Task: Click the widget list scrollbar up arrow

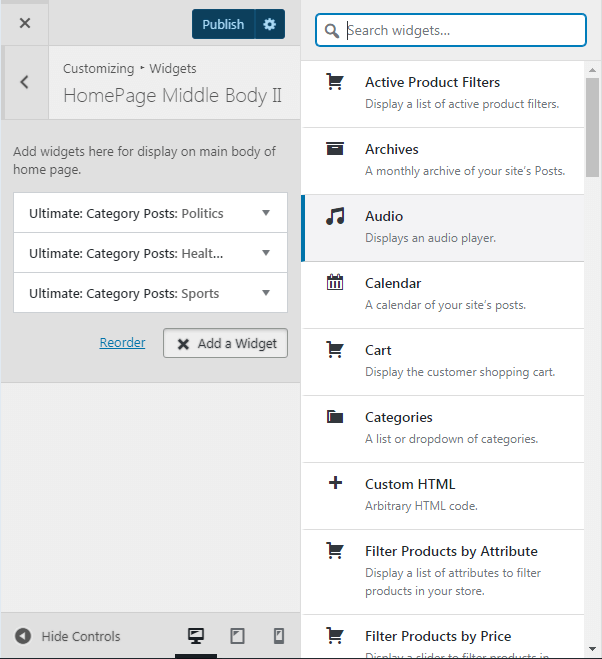Action: [592, 70]
